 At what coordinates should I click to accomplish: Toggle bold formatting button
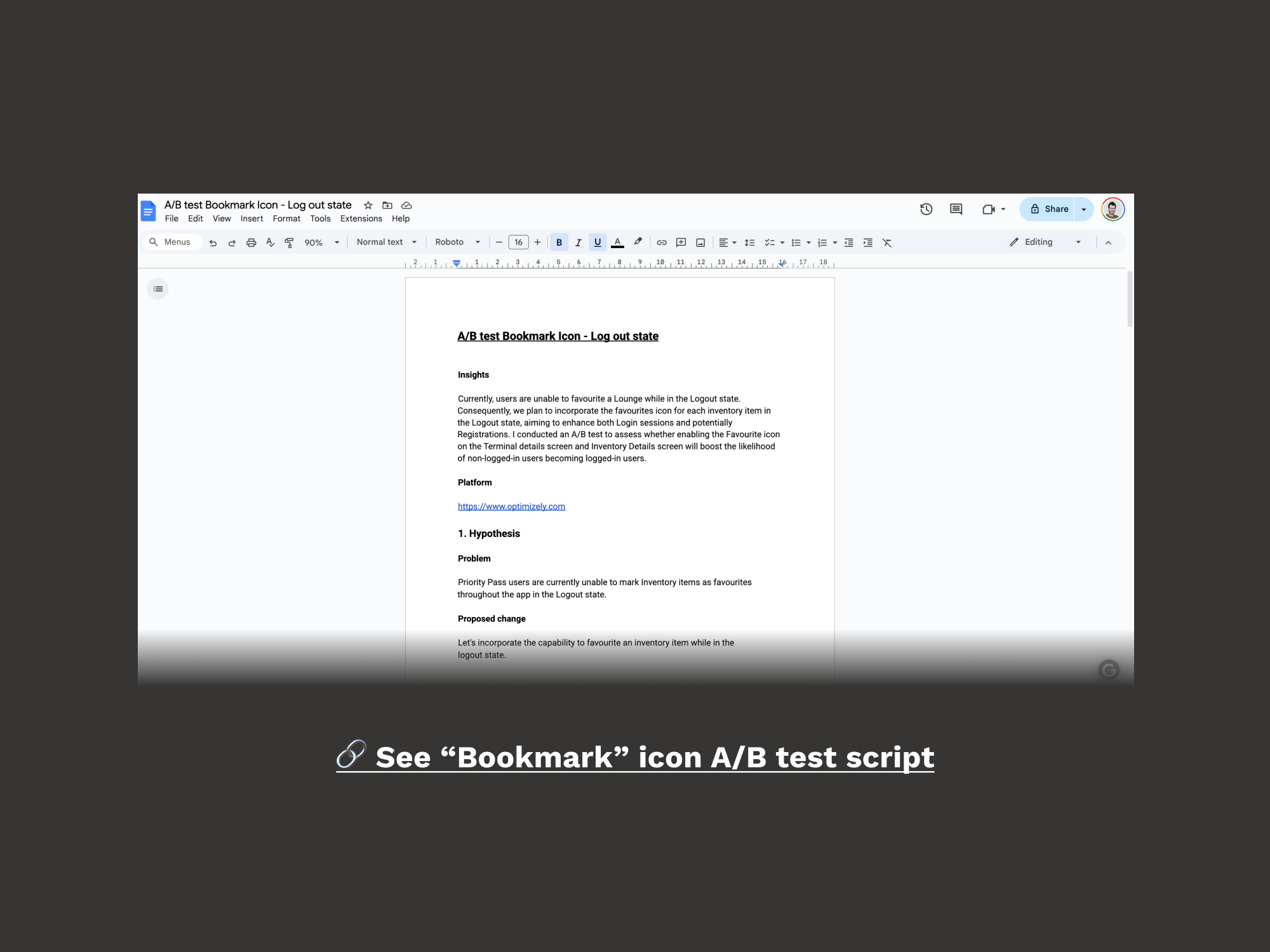[559, 242]
